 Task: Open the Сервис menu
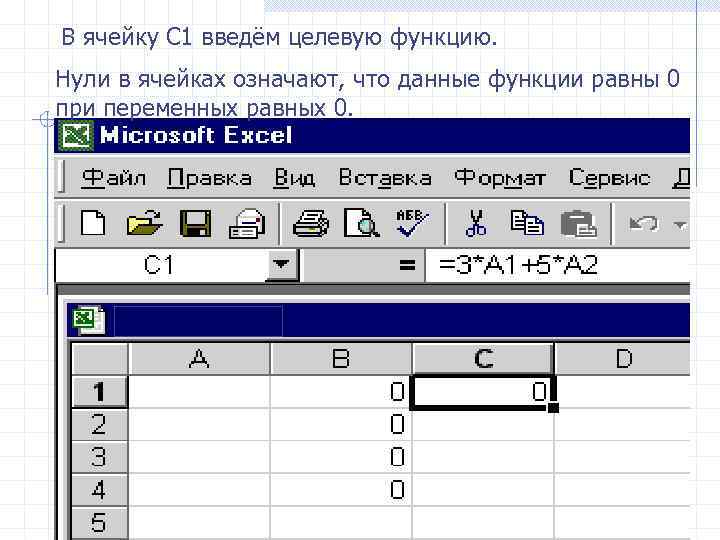tap(609, 178)
